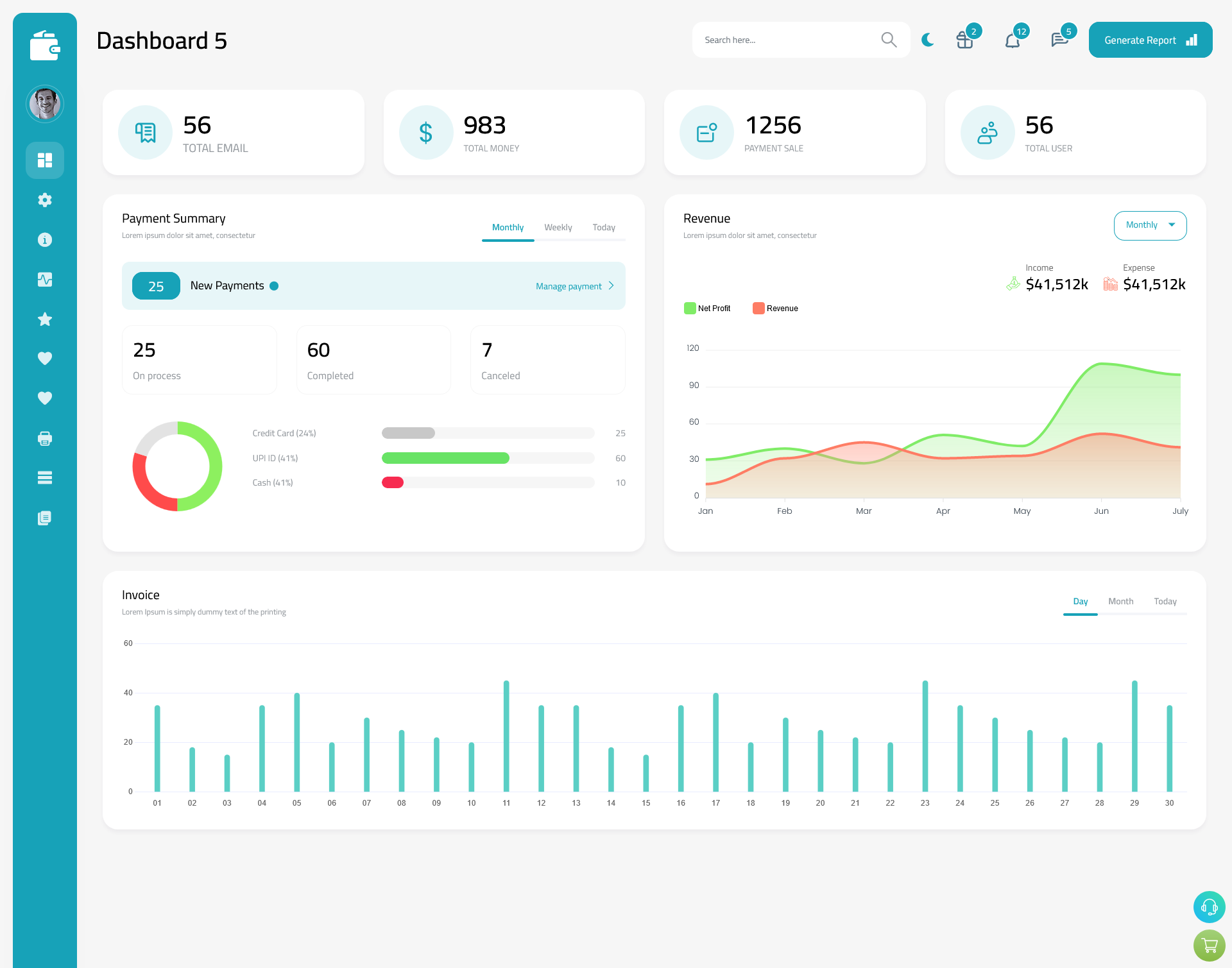Click the document/report icon in sidebar
The height and width of the screenshot is (968, 1232).
pyautogui.click(x=45, y=518)
